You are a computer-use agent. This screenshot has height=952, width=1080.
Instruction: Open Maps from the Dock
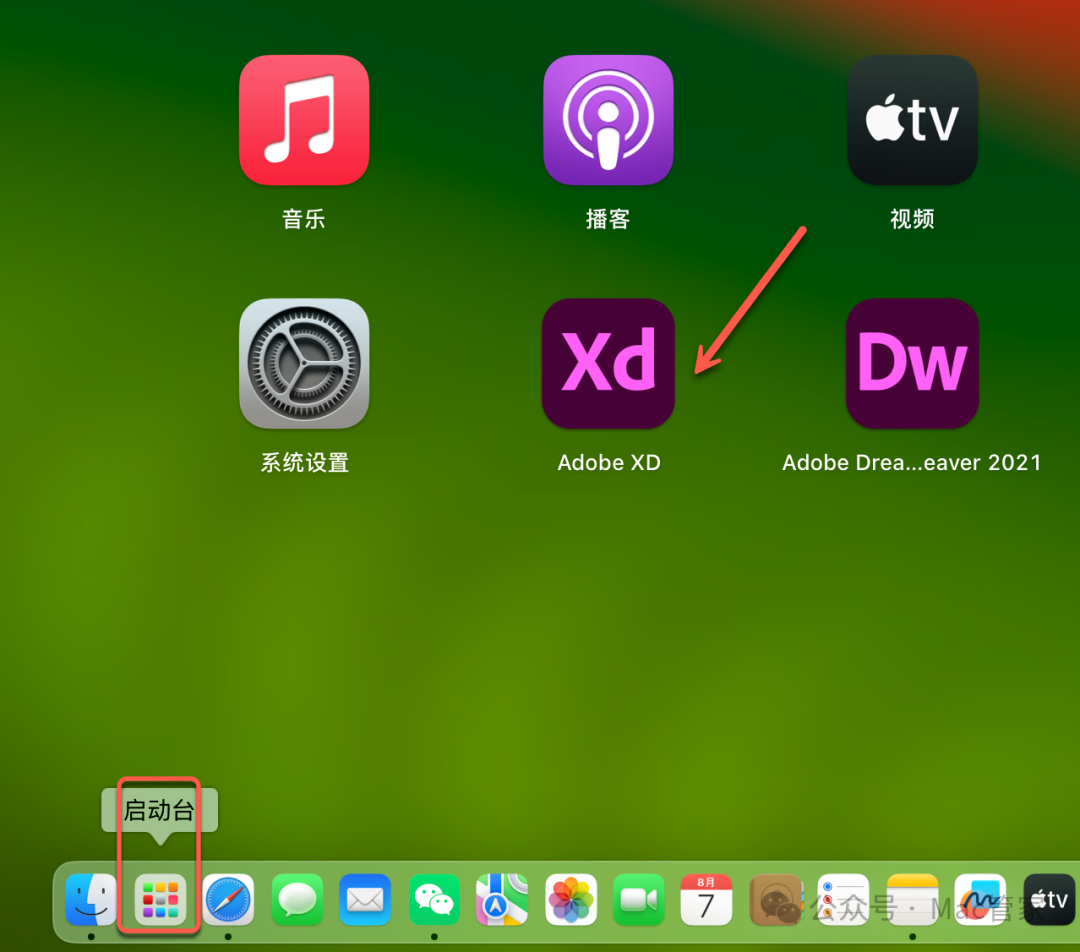tap(502, 900)
